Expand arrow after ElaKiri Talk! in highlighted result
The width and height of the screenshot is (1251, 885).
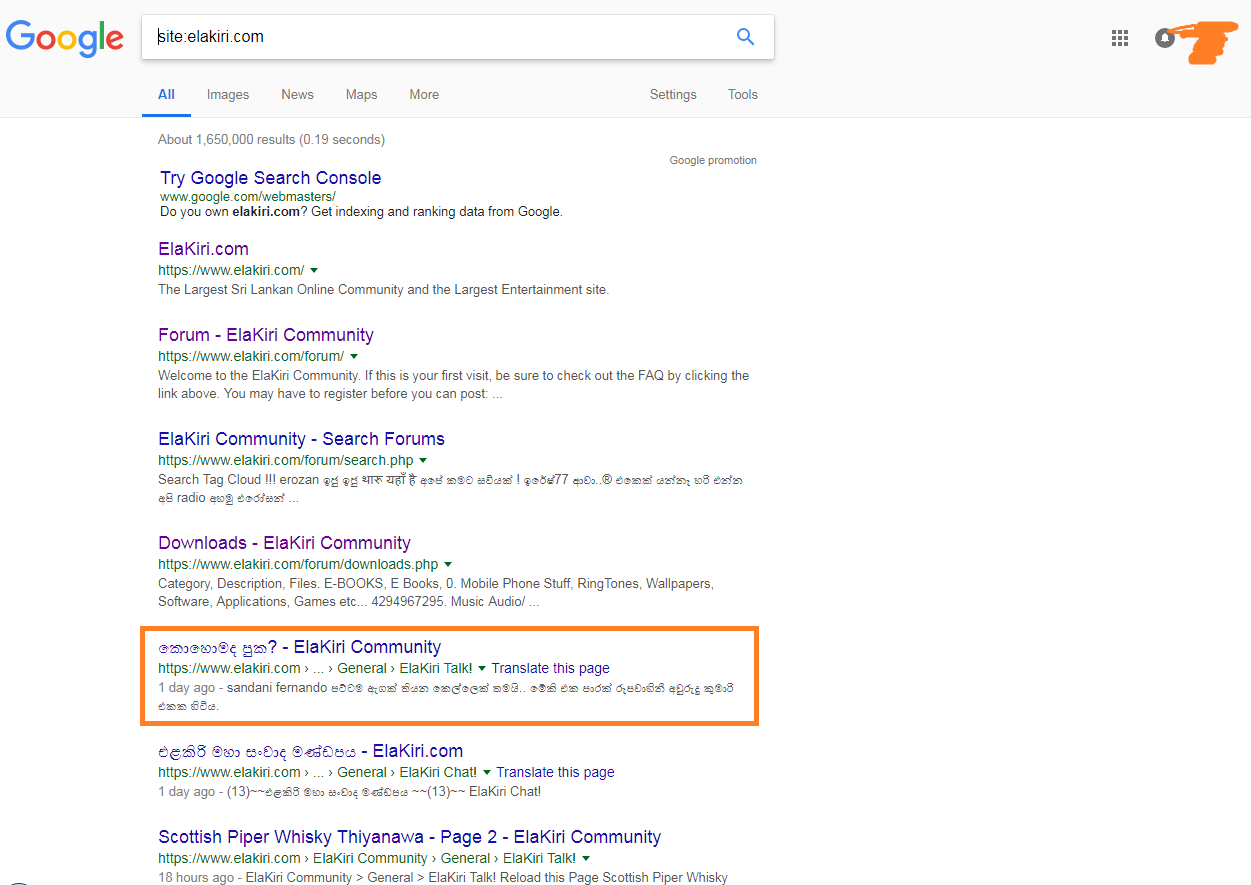(482, 669)
